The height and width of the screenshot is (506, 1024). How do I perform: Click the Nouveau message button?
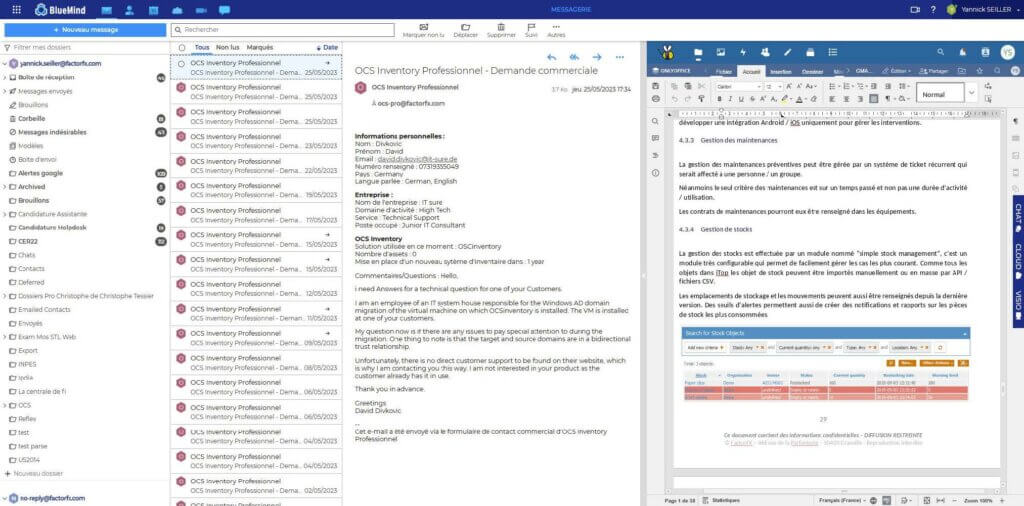[86, 30]
